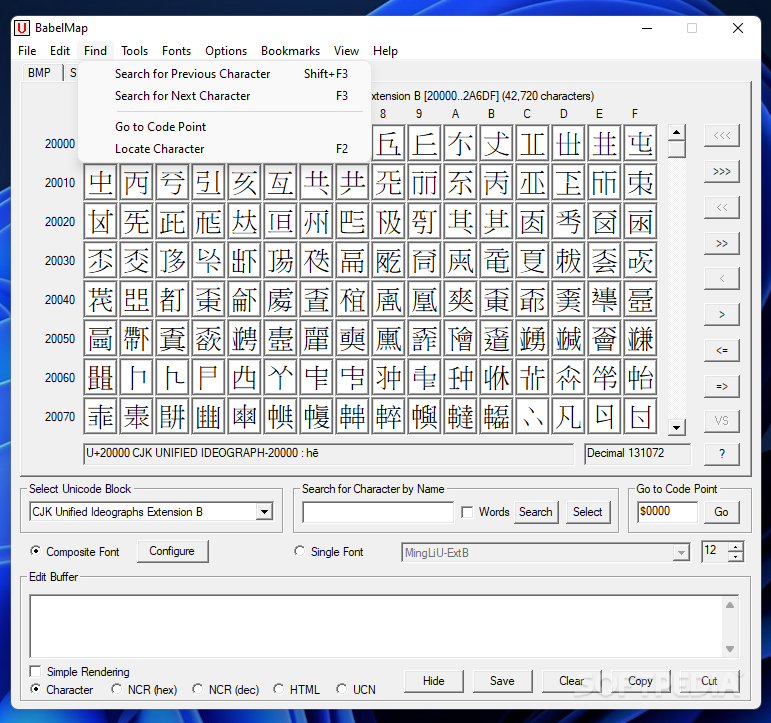771x723 pixels.
Task: Select the character at row 20000 column 9
Action: pyautogui.click(x=424, y=144)
